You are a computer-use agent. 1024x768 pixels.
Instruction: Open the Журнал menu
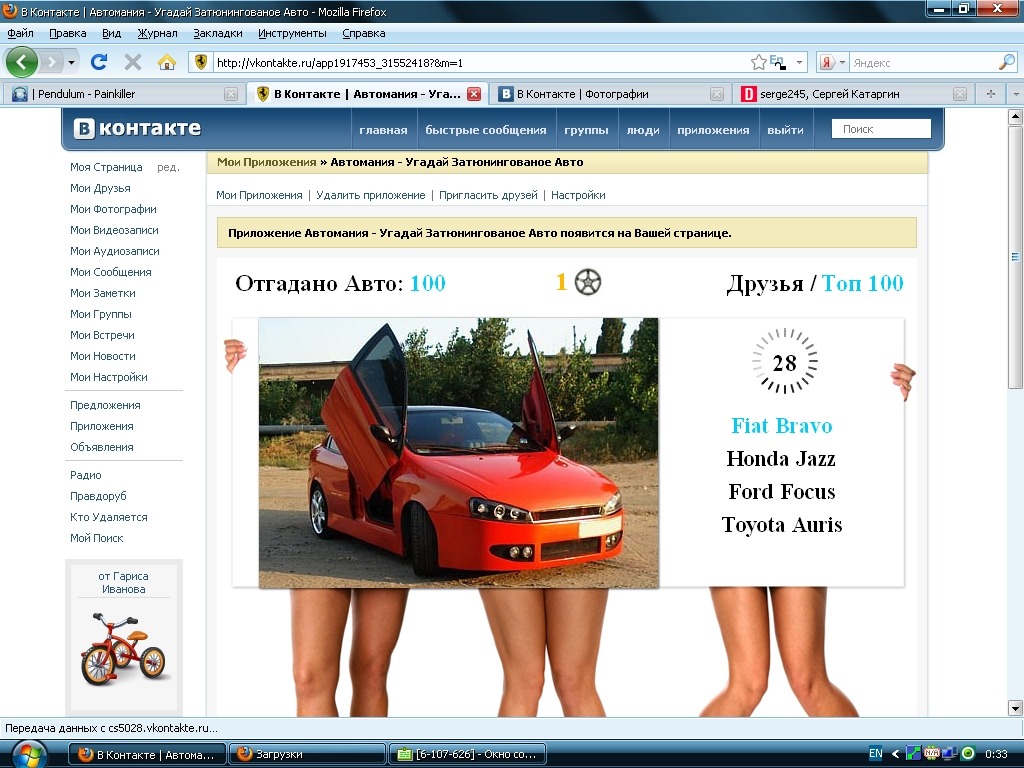(157, 33)
